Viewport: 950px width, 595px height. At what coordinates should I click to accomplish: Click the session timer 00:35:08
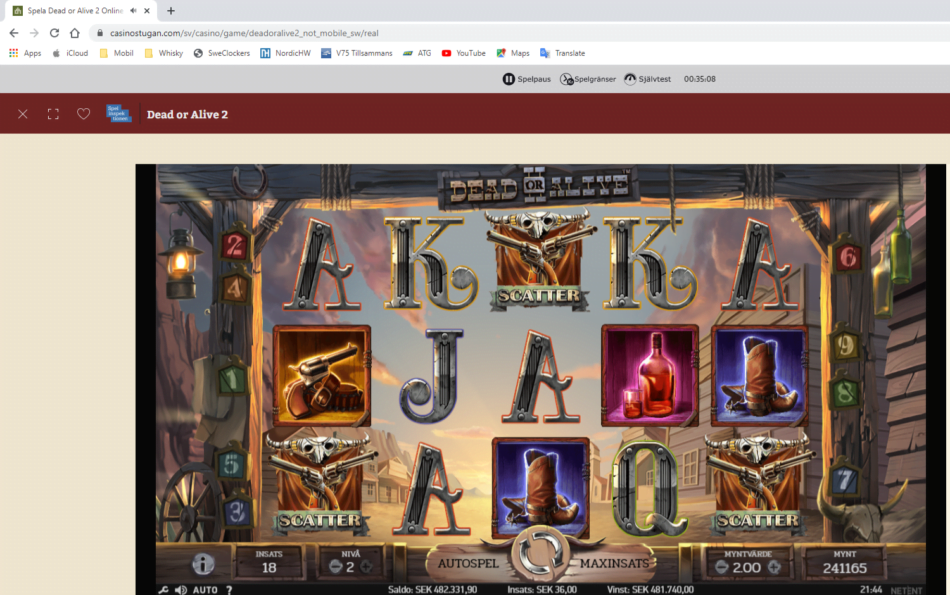coord(700,79)
